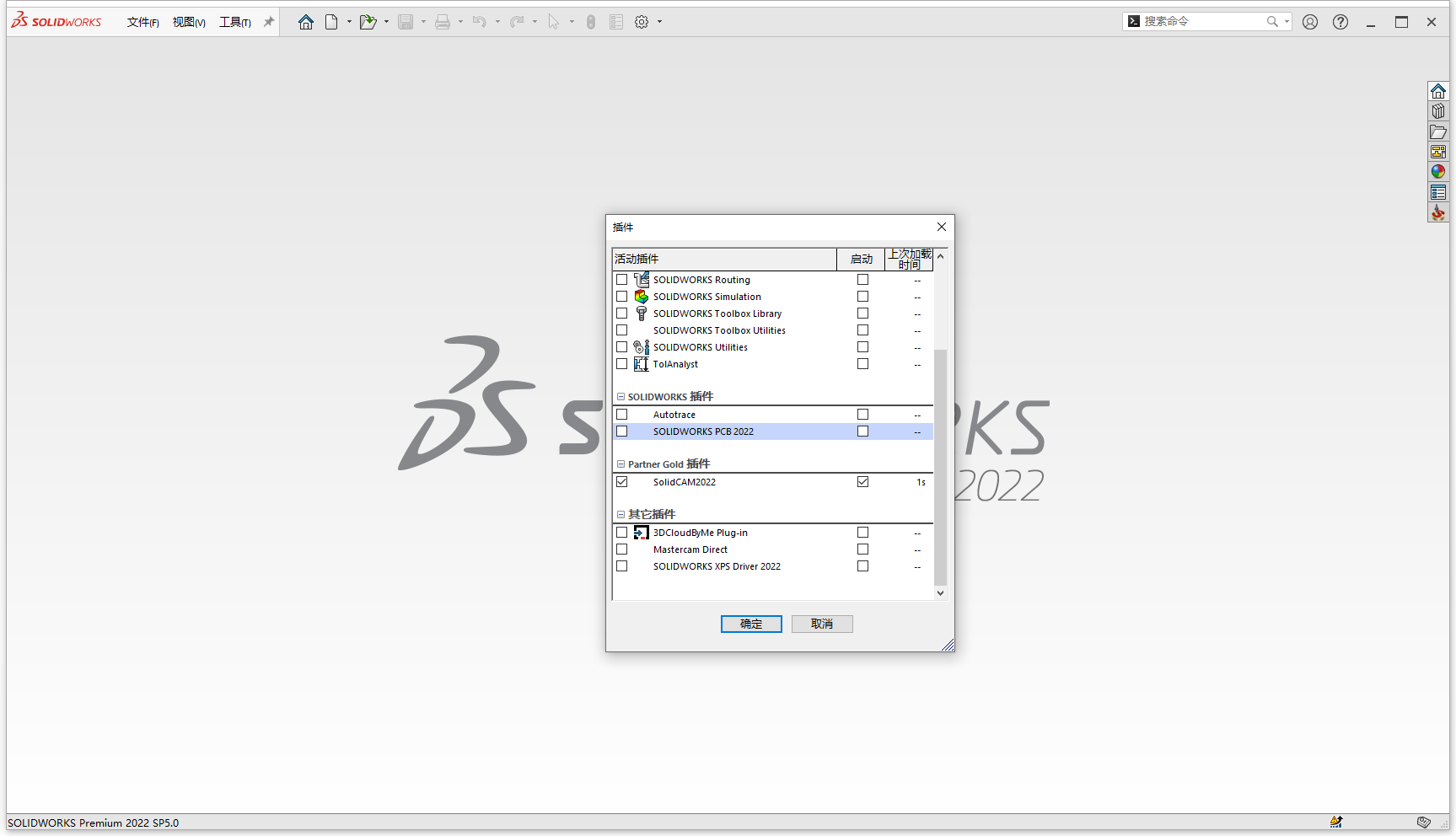This screenshot has width=1456, height=836.
Task: Click the 上次加载时间 column header
Action: coord(909,259)
